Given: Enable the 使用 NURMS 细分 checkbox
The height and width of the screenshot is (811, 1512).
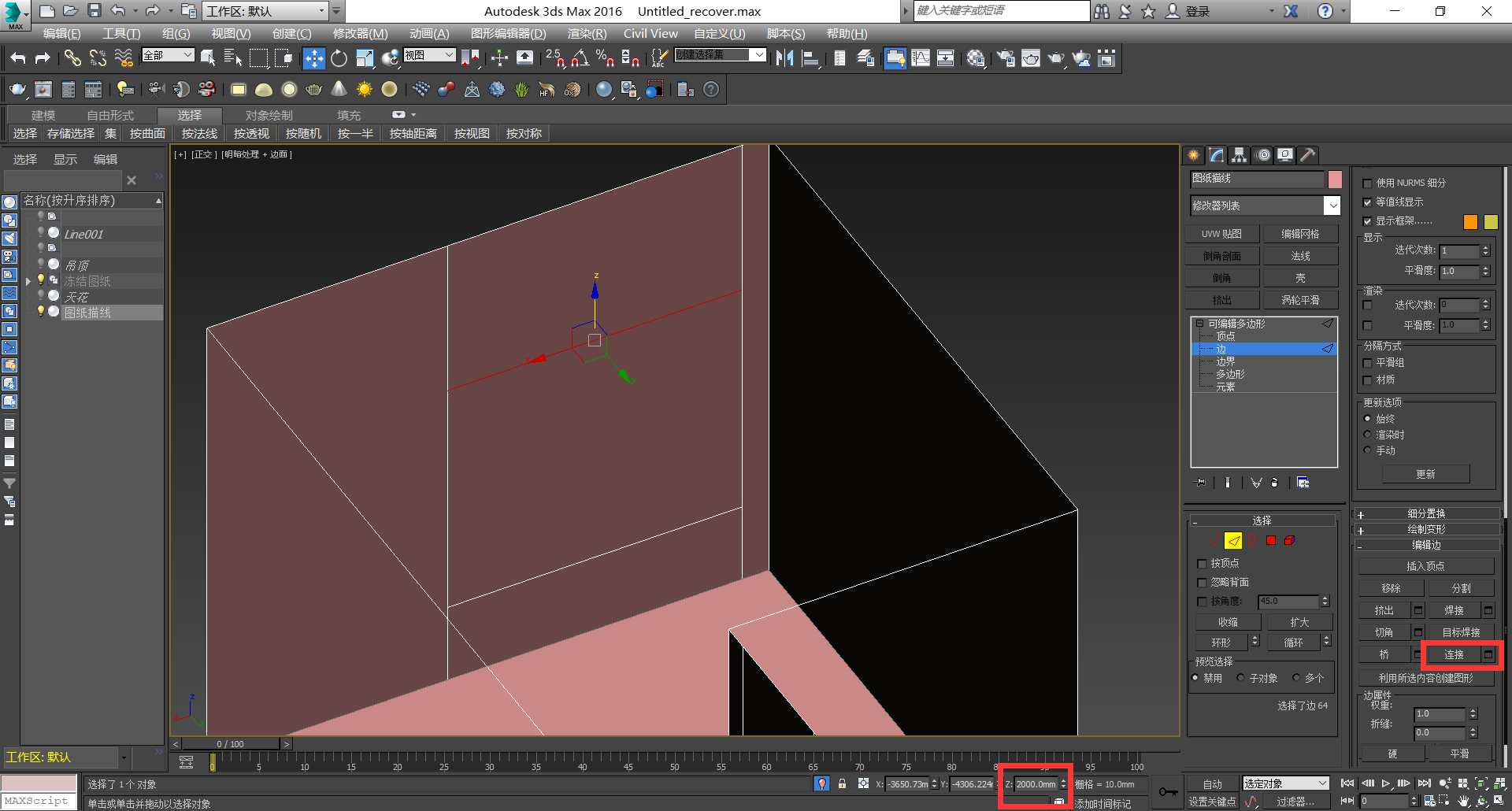Looking at the screenshot, I should pos(1368,182).
